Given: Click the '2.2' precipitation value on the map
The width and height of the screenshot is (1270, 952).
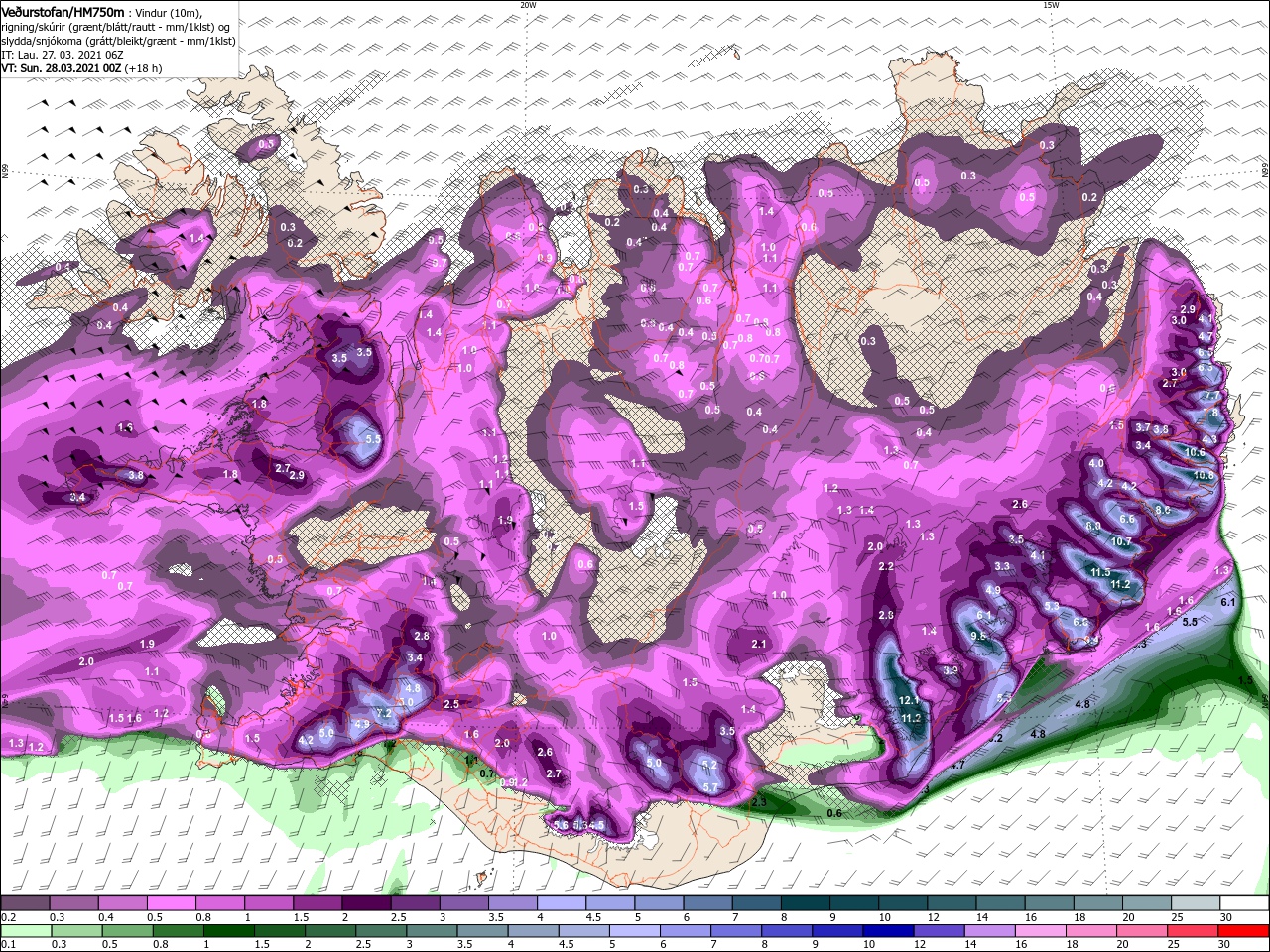Looking at the screenshot, I should [x=886, y=566].
